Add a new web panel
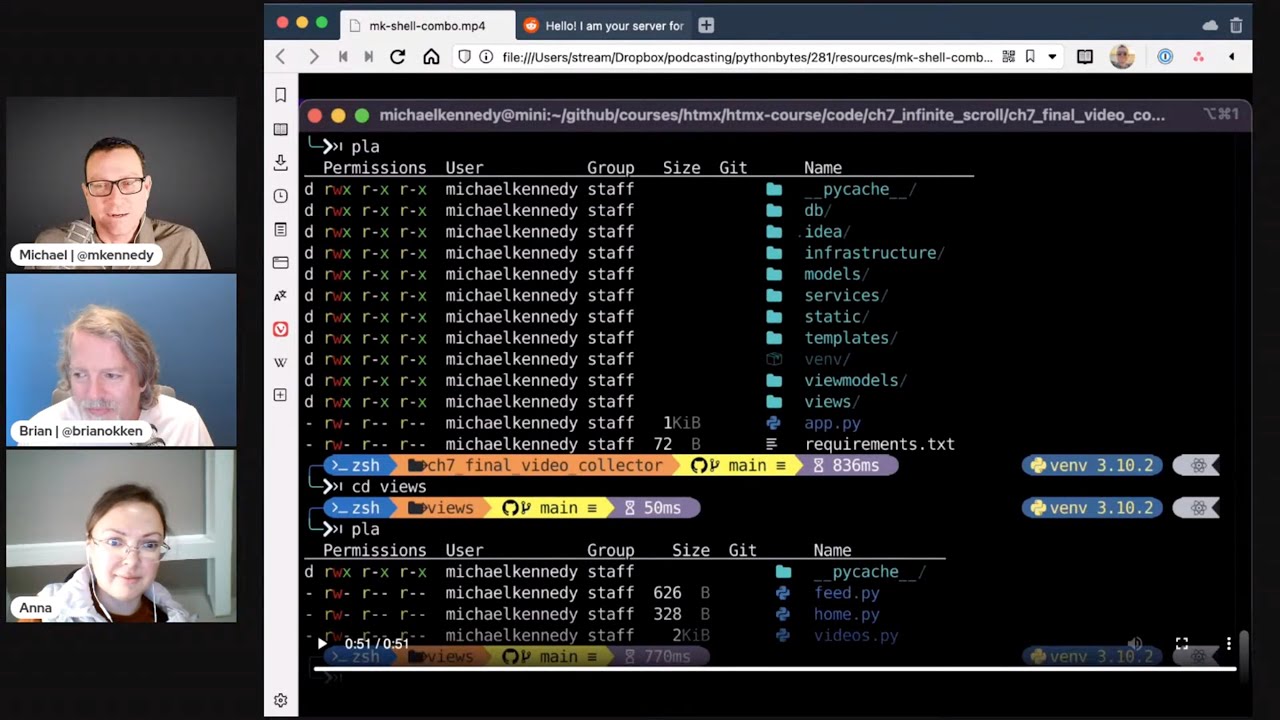 coord(281,395)
